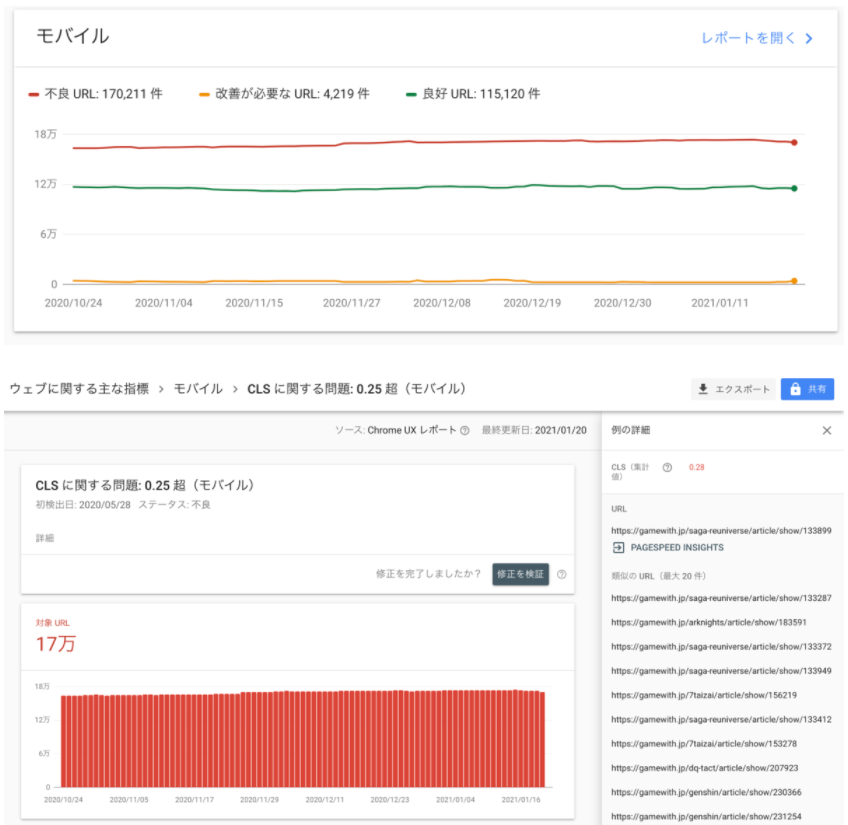Click the orange 改善が必要な URL legend marker
Viewport: 848px width, 825px height.
coord(204,95)
